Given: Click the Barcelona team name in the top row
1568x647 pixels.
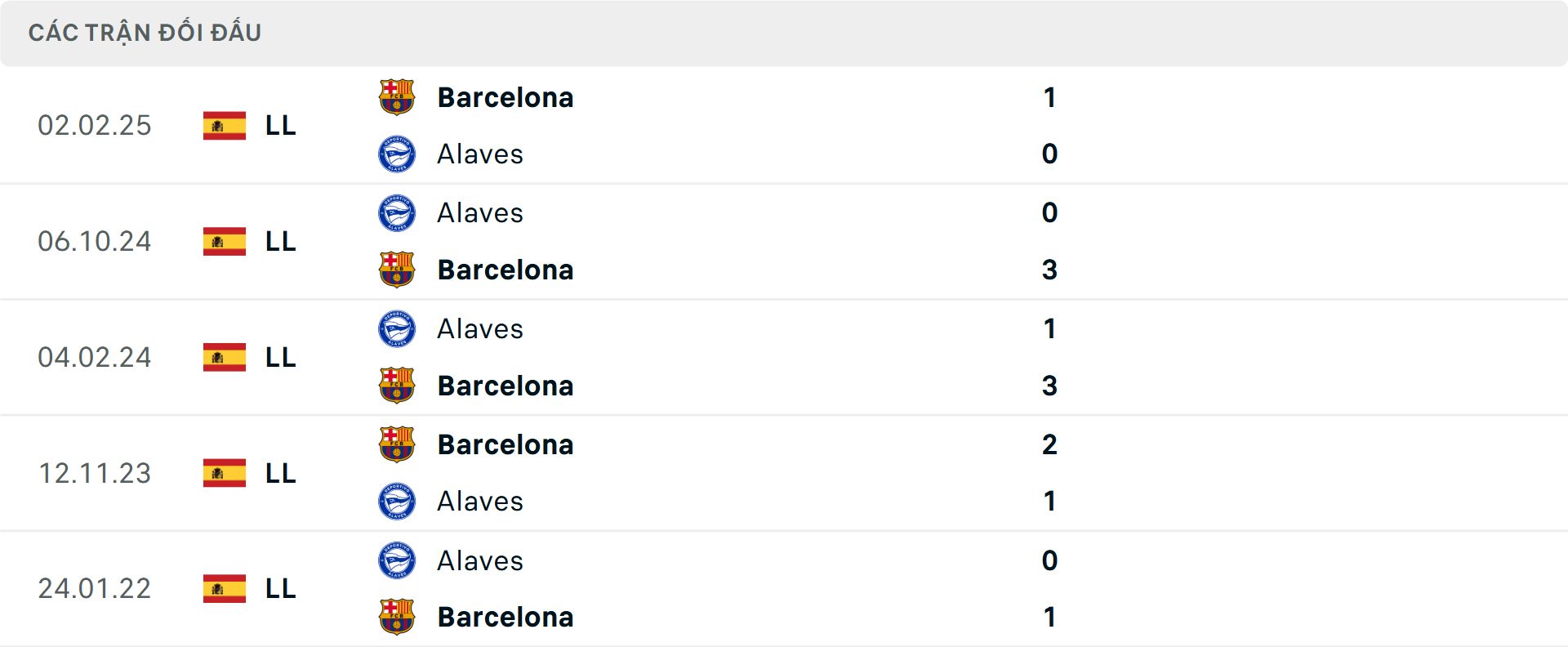Looking at the screenshot, I should tap(506, 96).
